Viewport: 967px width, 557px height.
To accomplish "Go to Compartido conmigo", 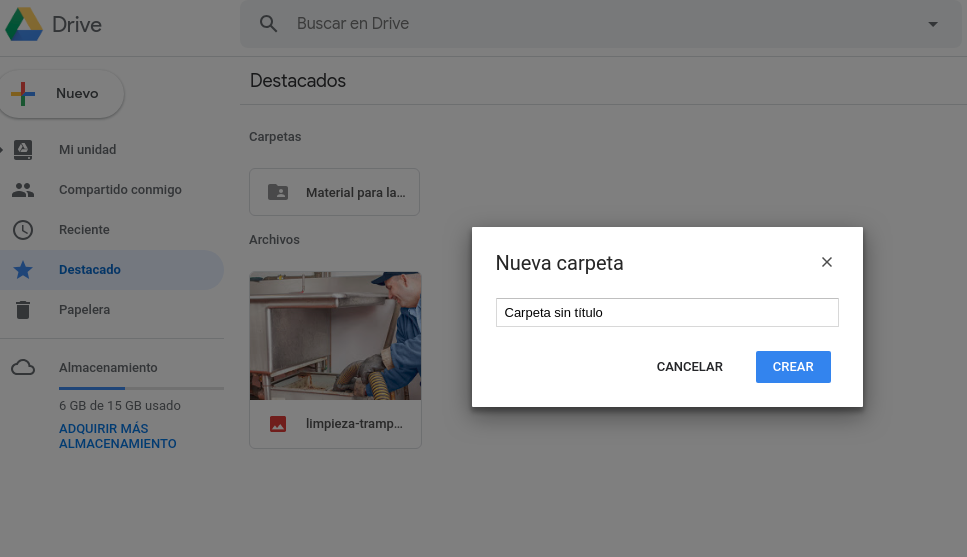I will [x=120, y=190].
